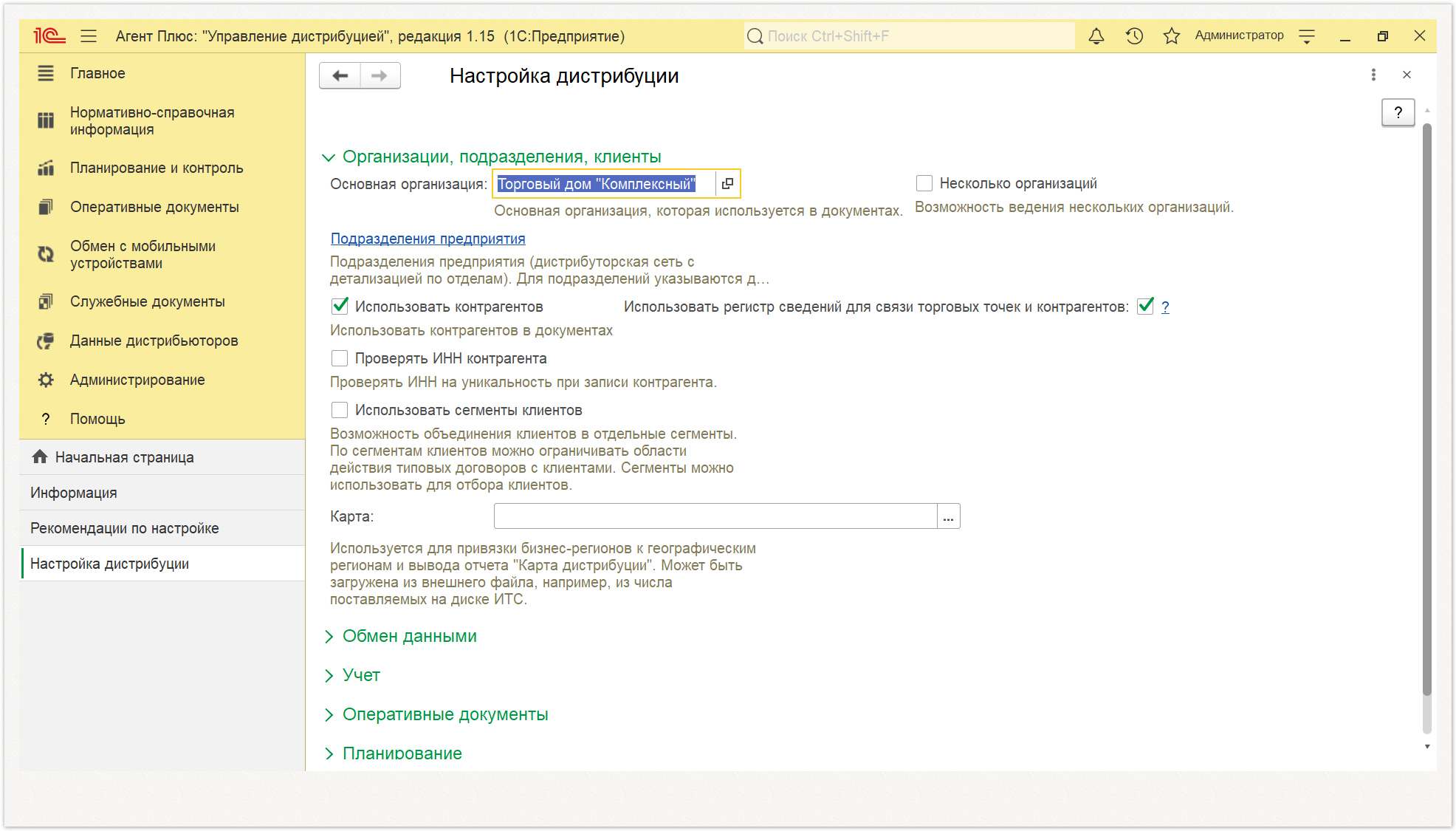Click the Оперативные документы sidebar icon
The image size is (1456, 831).
coord(46,207)
